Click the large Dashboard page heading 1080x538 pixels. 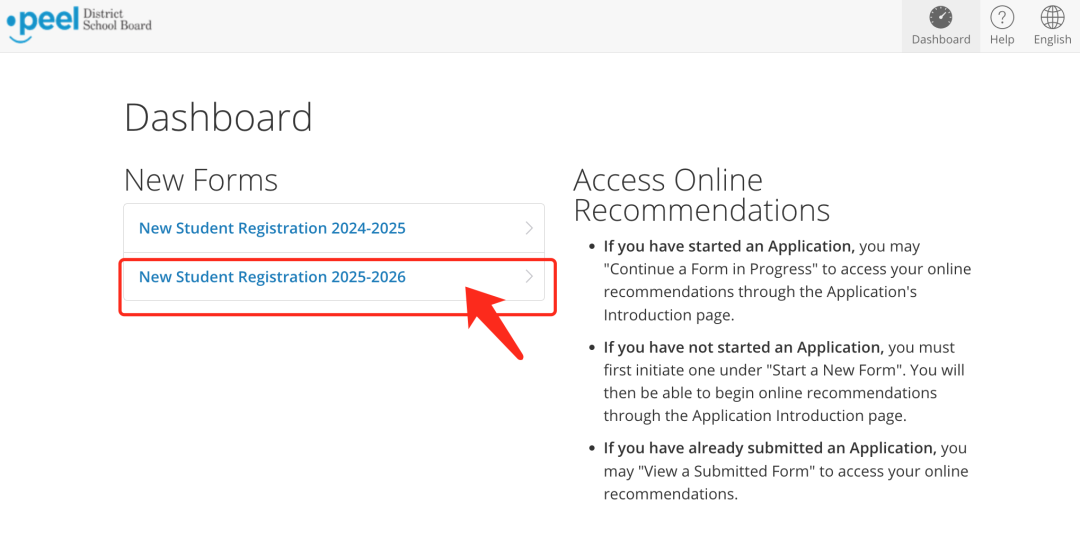click(218, 118)
